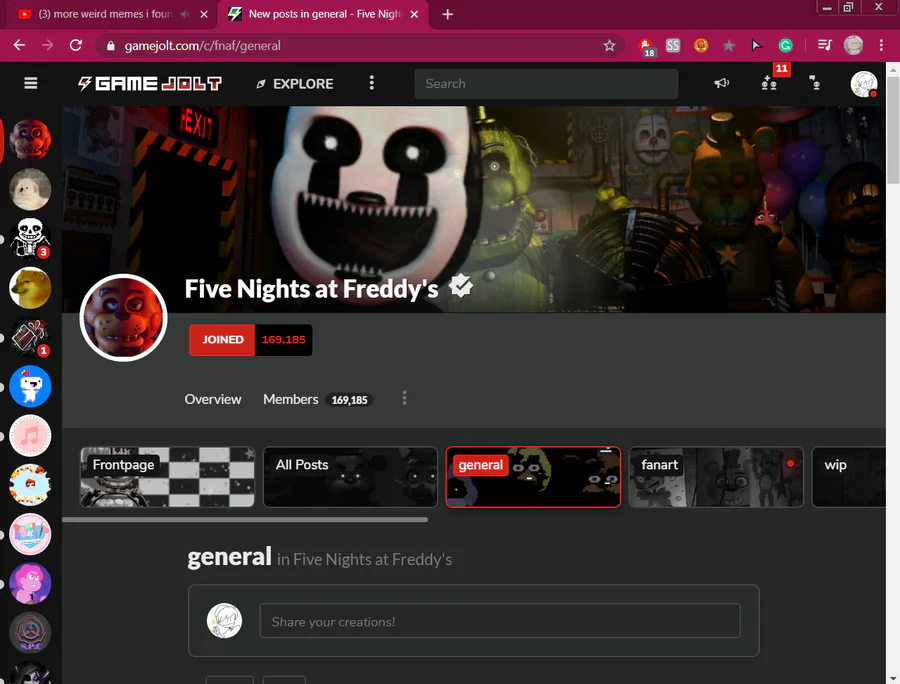Open the header three-dot menu next to Explore
The height and width of the screenshot is (684, 900).
coord(371,83)
